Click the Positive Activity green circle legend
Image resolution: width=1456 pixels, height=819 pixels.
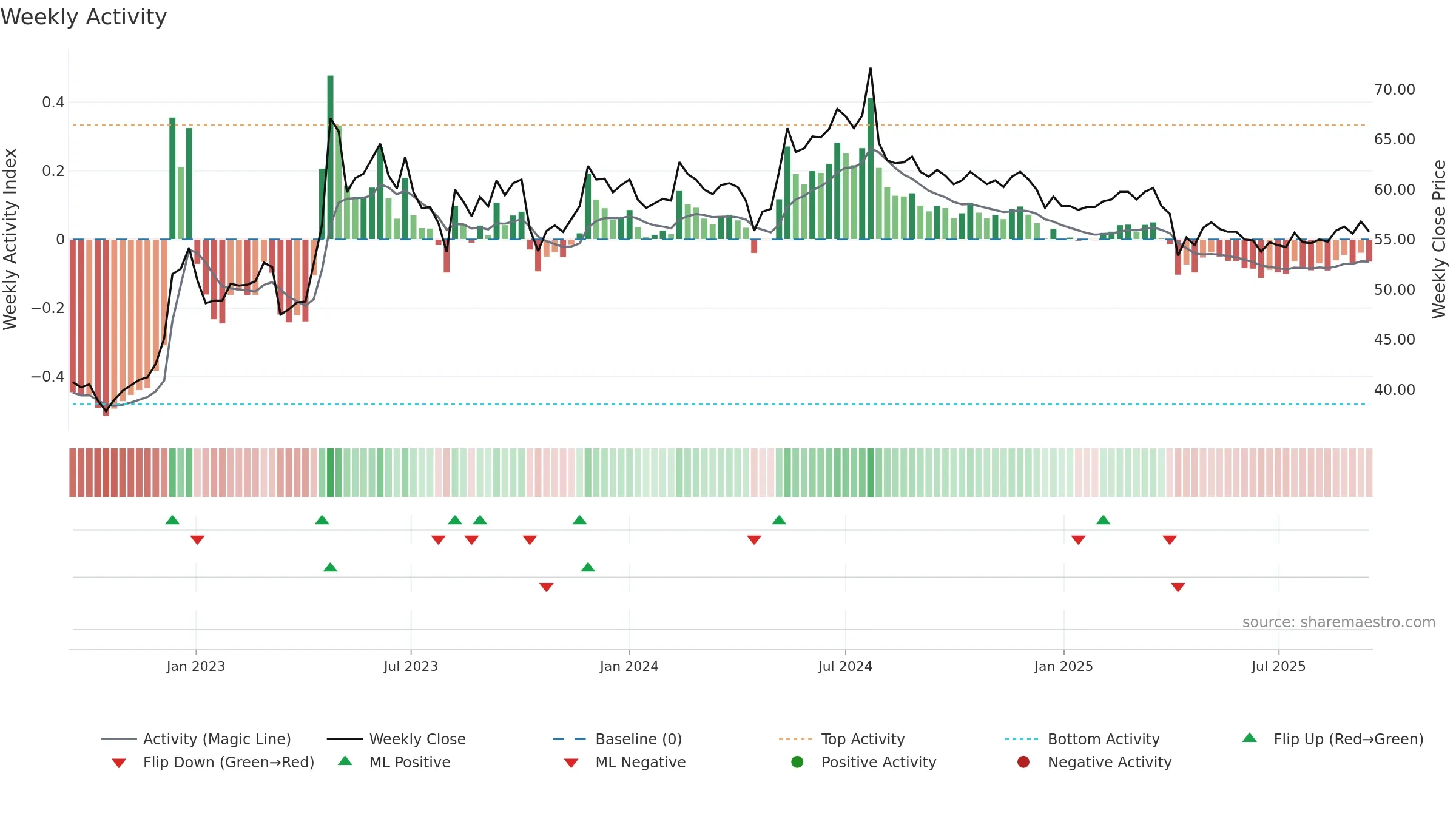tap(798, 762)
